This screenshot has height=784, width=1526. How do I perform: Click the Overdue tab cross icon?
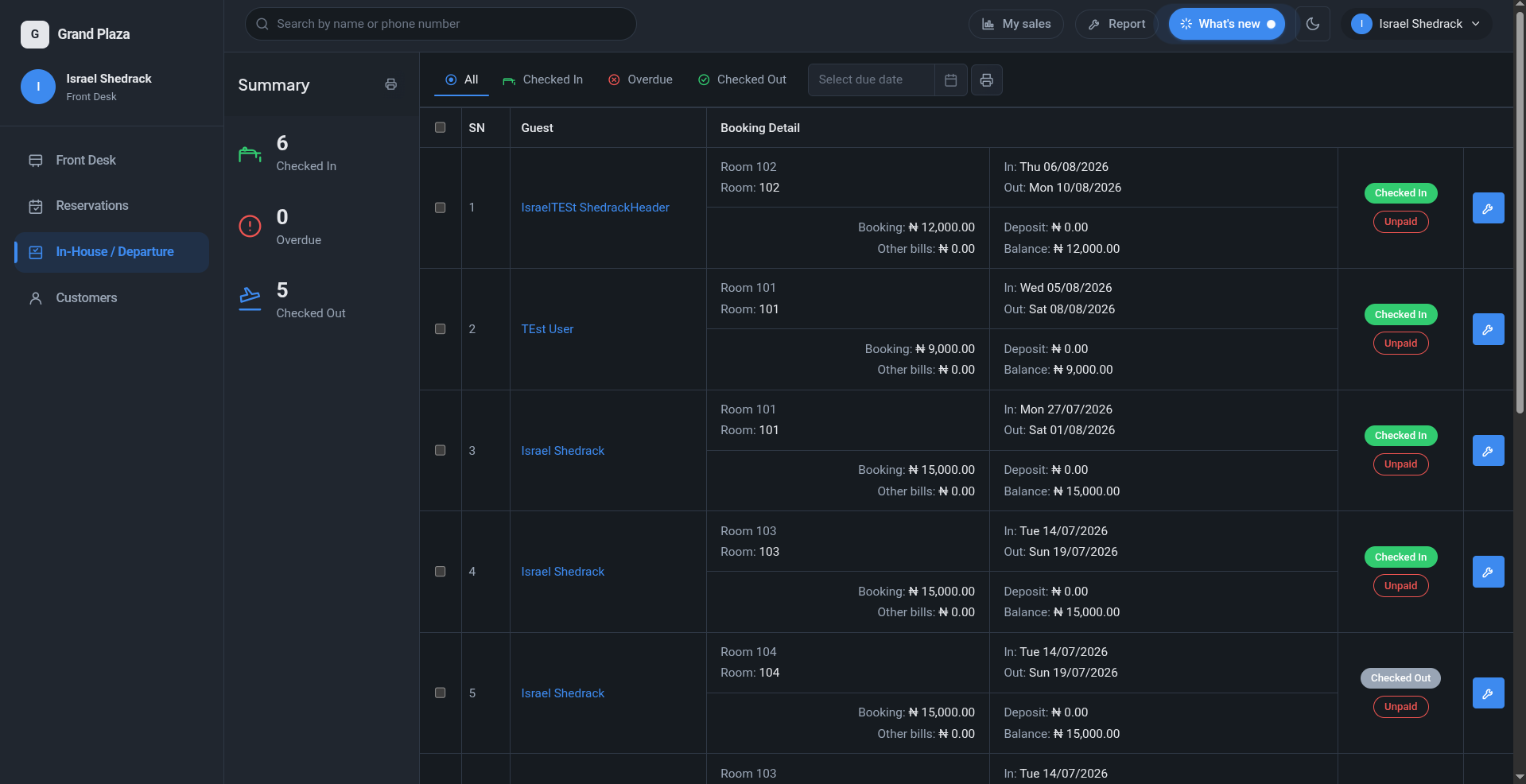click(614, 80)
